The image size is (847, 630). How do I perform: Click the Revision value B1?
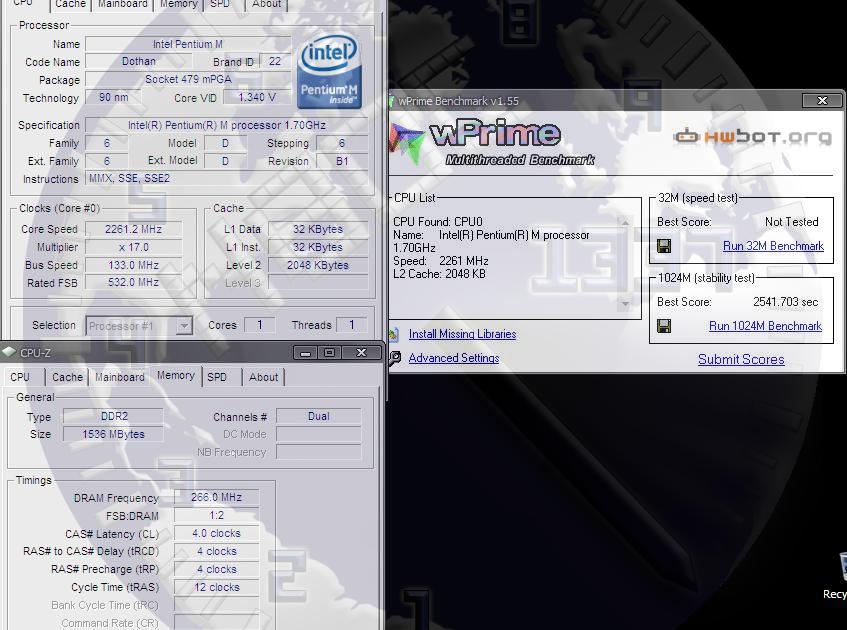coord(342,161)
